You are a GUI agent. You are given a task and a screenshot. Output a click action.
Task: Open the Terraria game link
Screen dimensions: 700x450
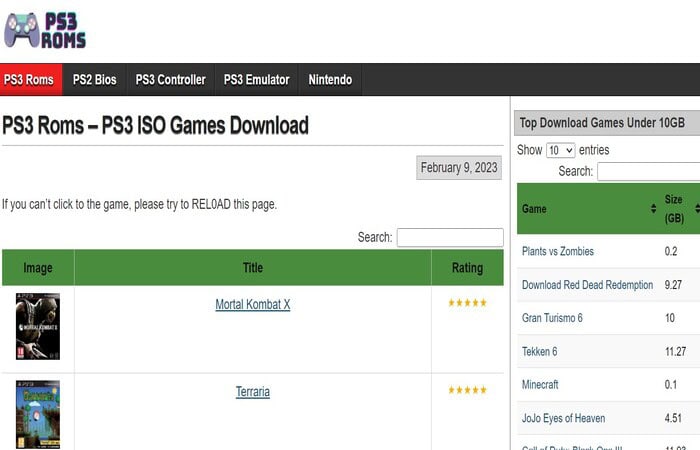[x=253, y=392]
